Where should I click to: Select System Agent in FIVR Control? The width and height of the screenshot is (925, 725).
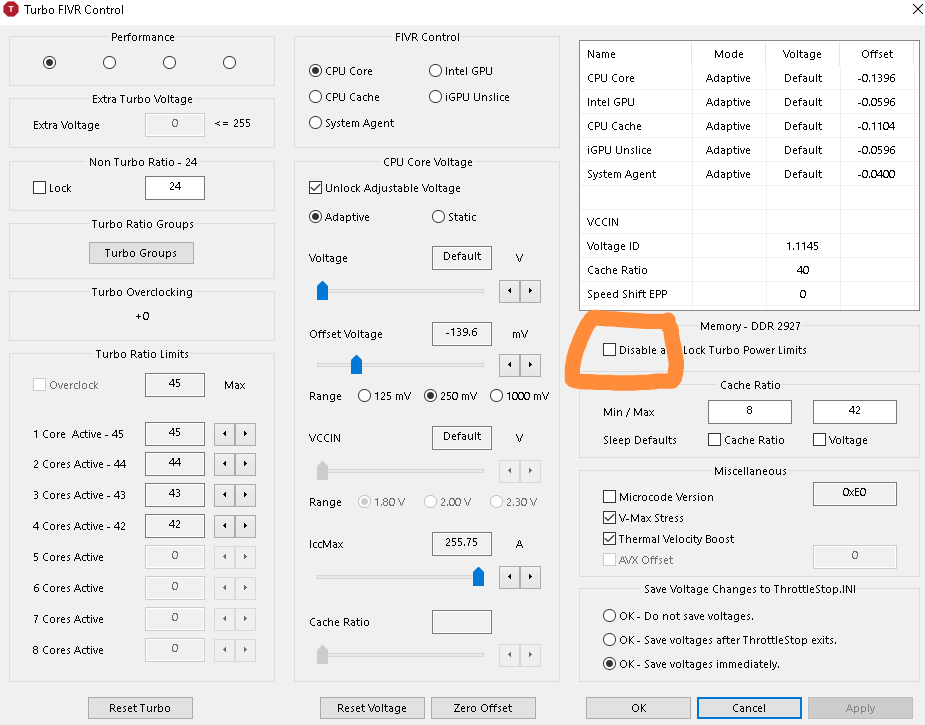(x=352, y=123)
